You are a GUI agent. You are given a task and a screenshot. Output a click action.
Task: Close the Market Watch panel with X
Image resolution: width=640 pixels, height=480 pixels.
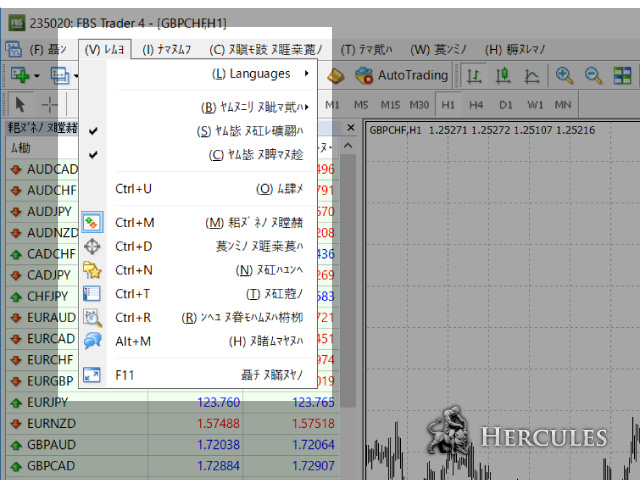(351, 128)
